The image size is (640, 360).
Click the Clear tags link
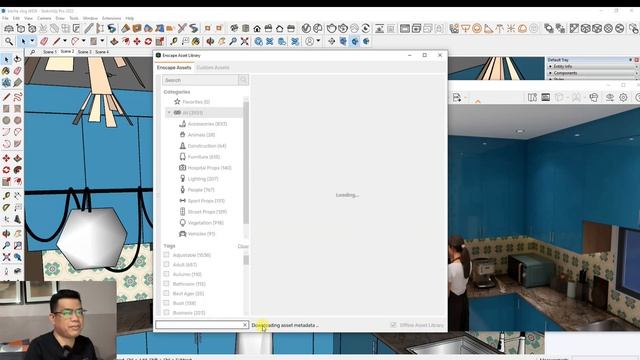[243, 246]
